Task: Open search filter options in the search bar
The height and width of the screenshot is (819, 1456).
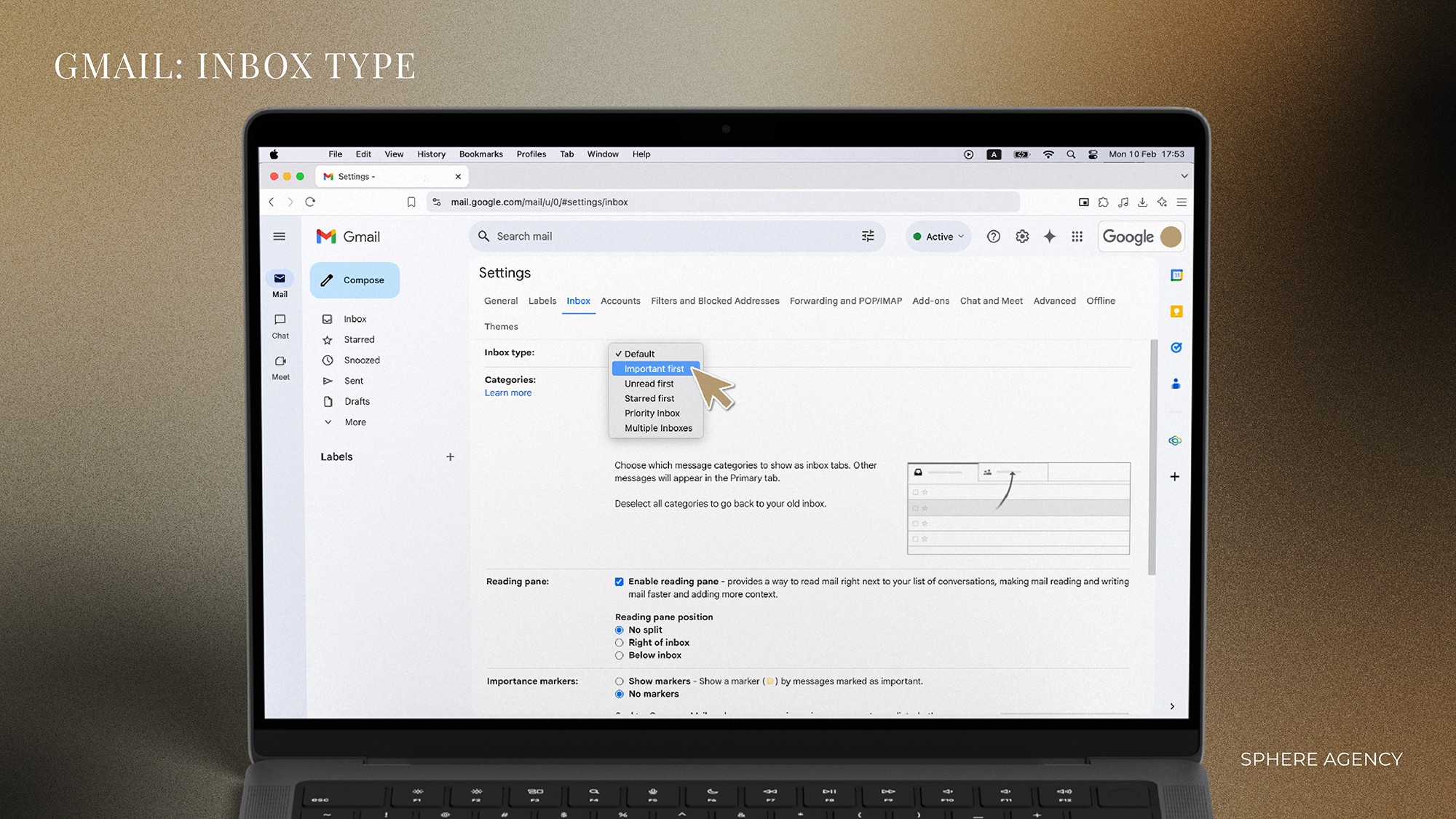Action: click(x=867, y=236)
